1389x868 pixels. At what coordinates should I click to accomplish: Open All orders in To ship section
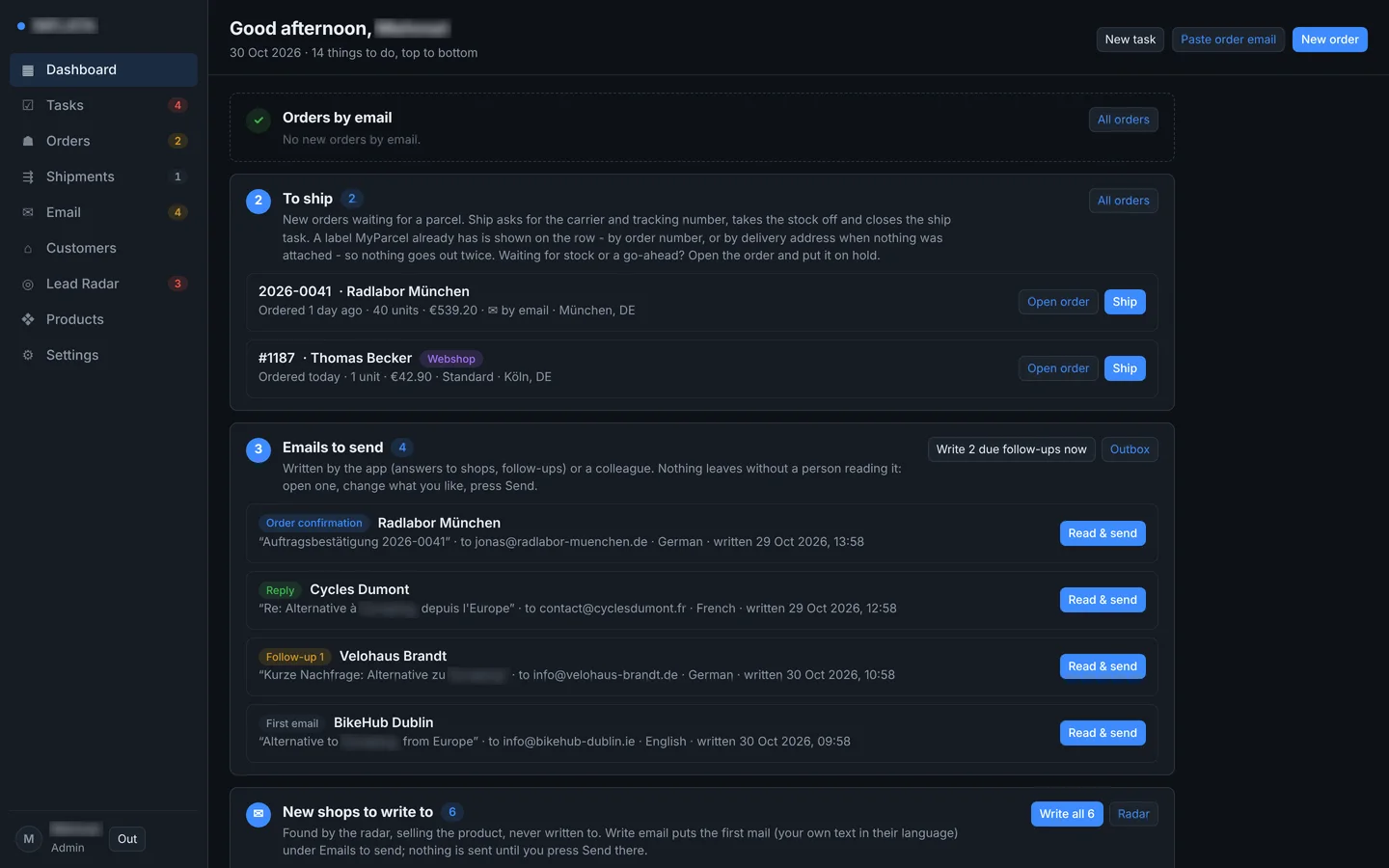click(1123, 201)
